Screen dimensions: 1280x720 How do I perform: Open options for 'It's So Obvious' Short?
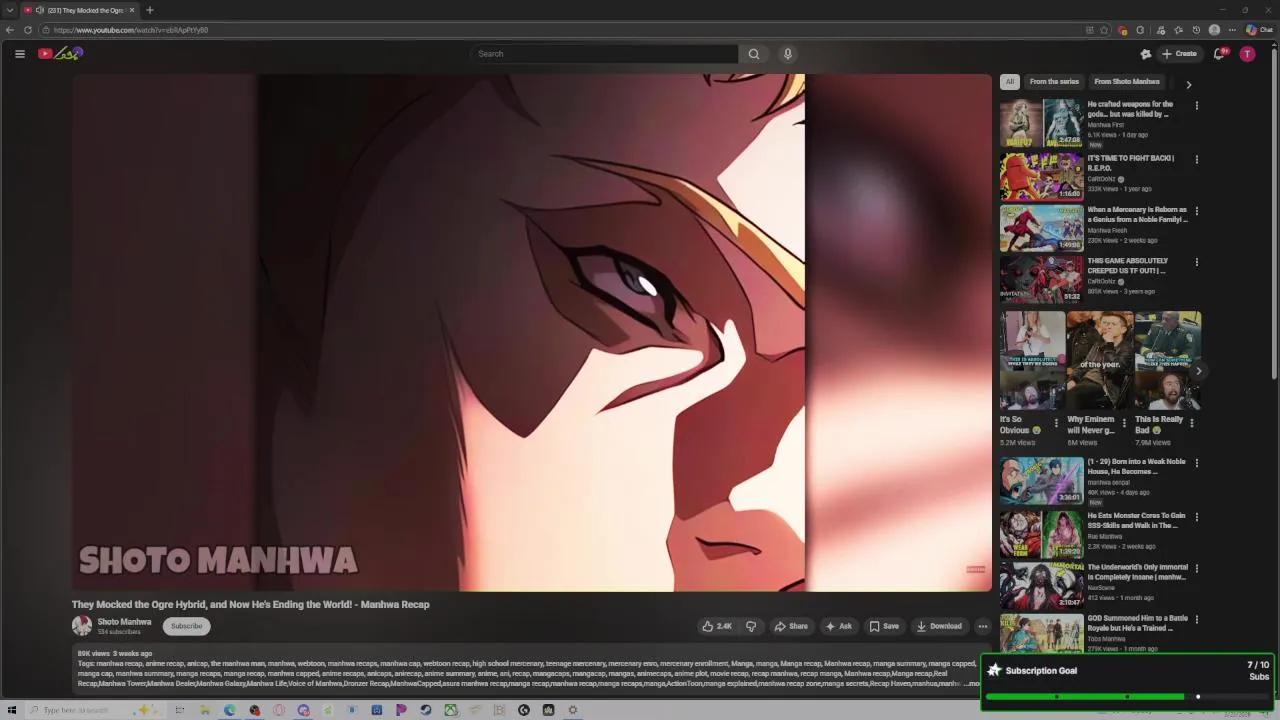pyautogui.click(x=1056, y=423)
